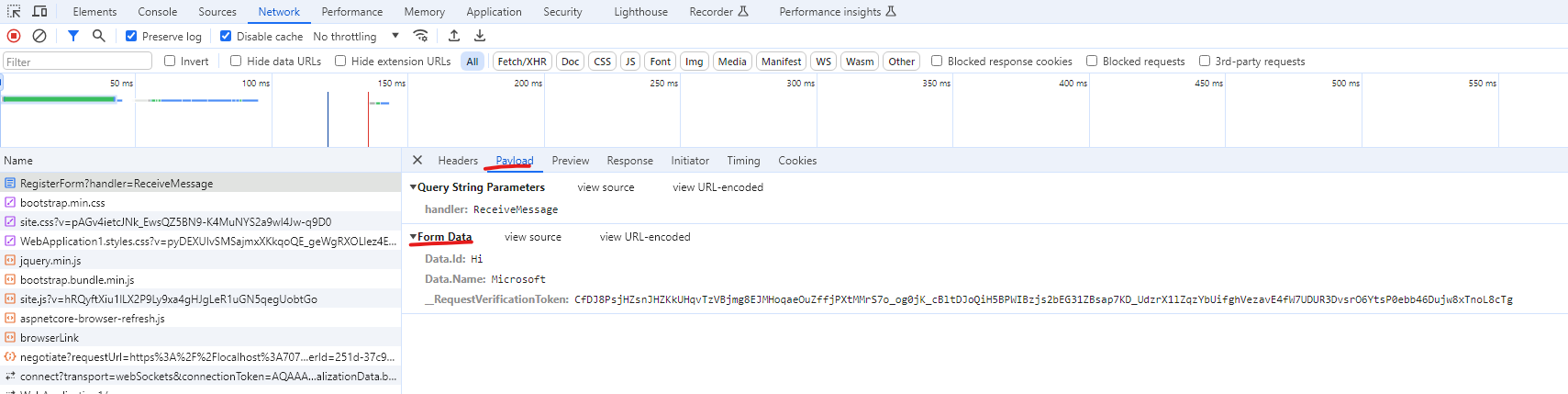Click script icon beside jquery.min.js

point(10,260)
